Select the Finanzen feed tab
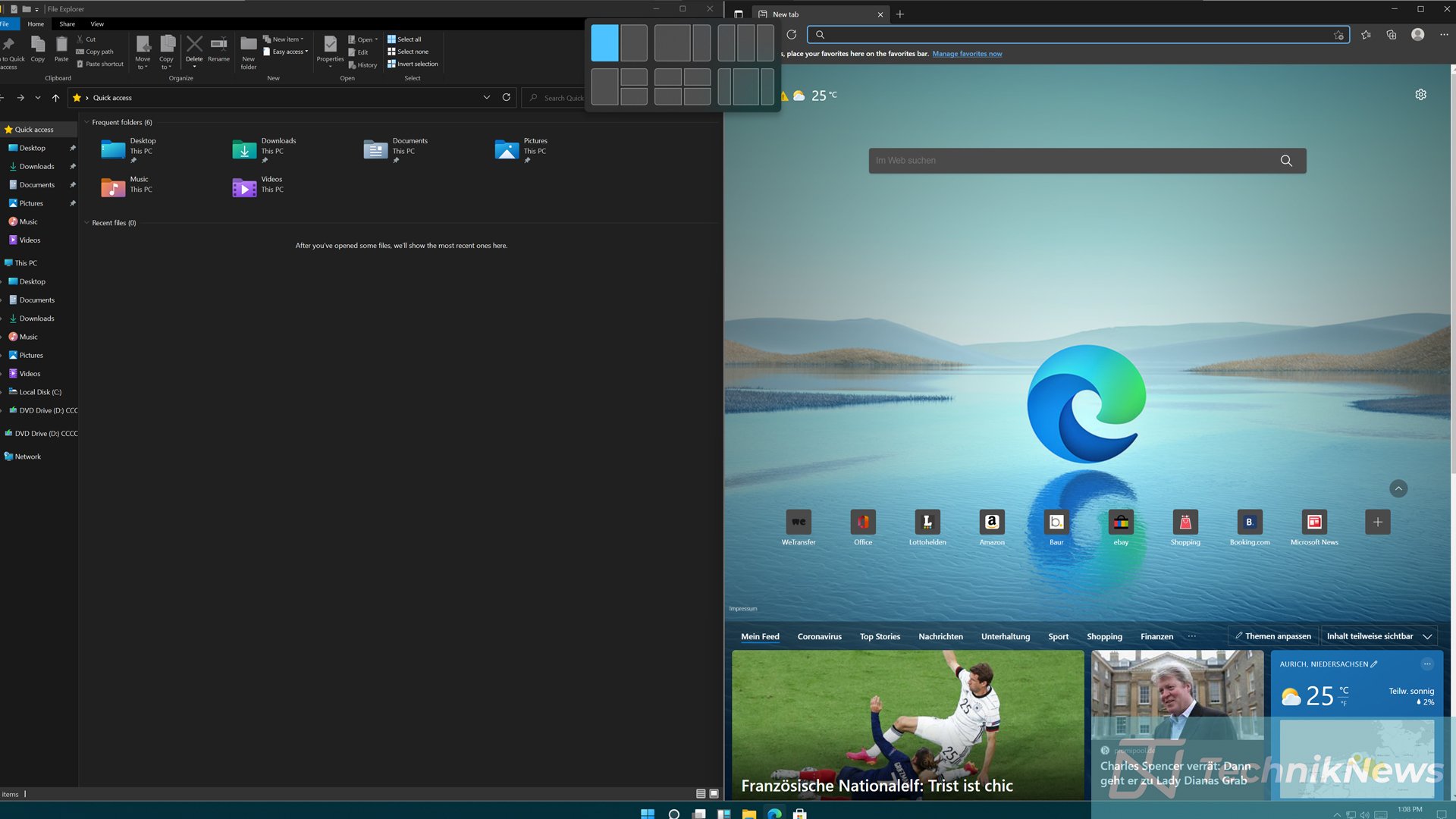1456x819 pixels. click(1156, 636)
